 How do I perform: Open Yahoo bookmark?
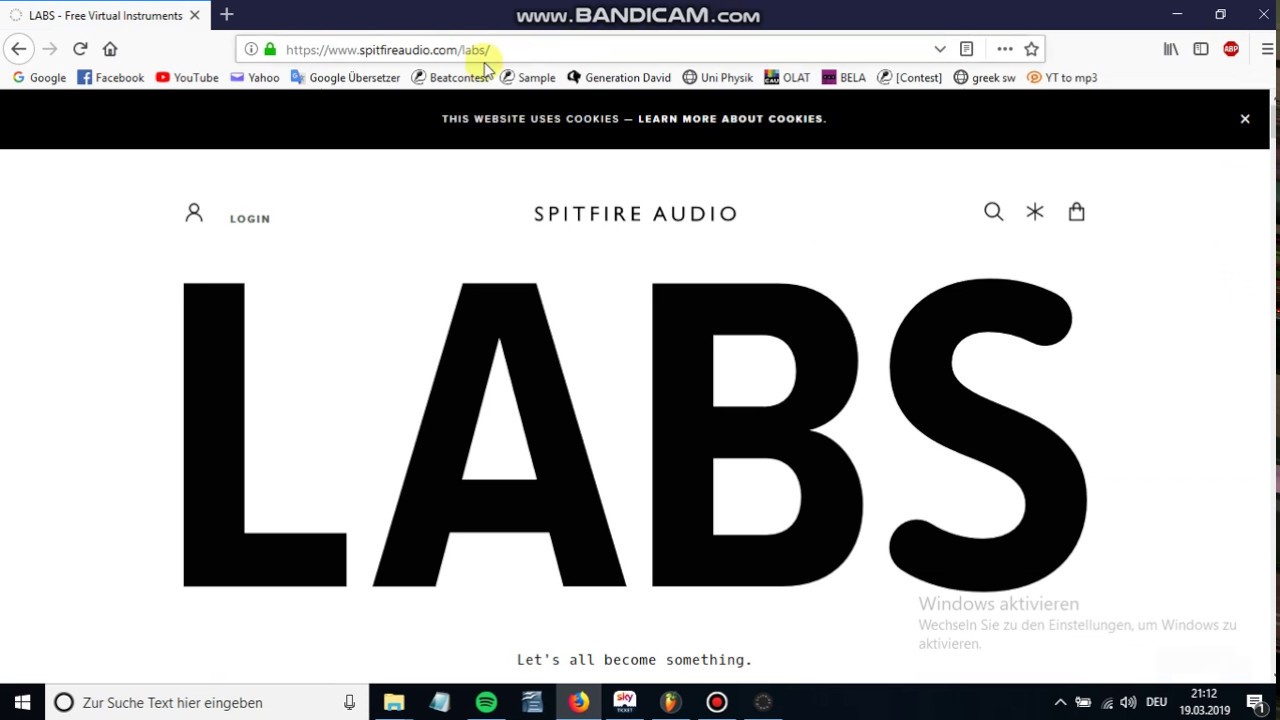[255, 77]
